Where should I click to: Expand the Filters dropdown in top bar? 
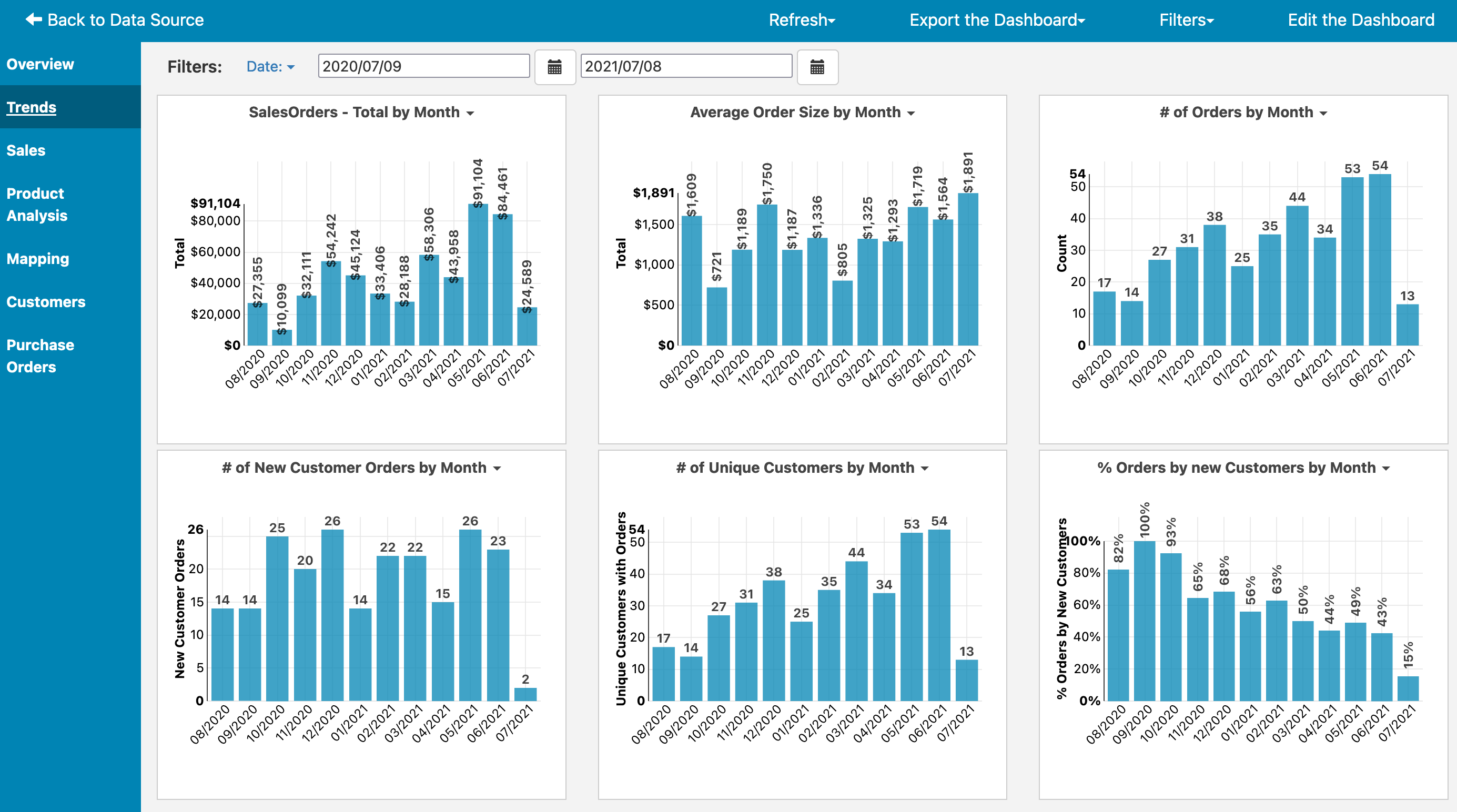[x=1186, y=21]
